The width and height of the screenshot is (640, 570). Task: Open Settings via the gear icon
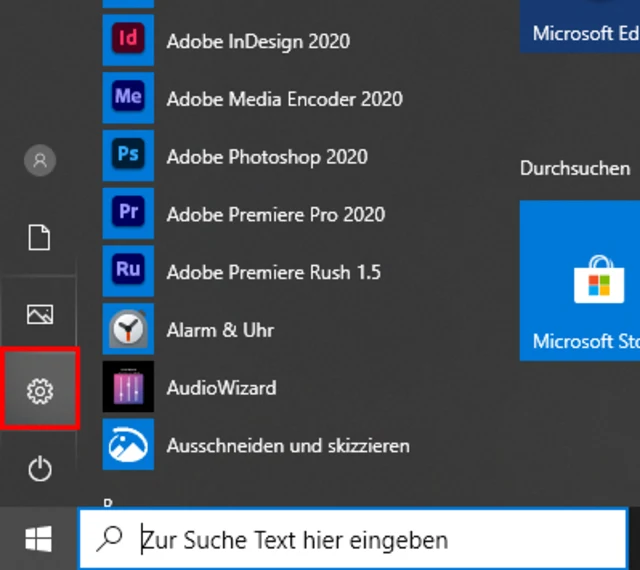coord(40,391)
